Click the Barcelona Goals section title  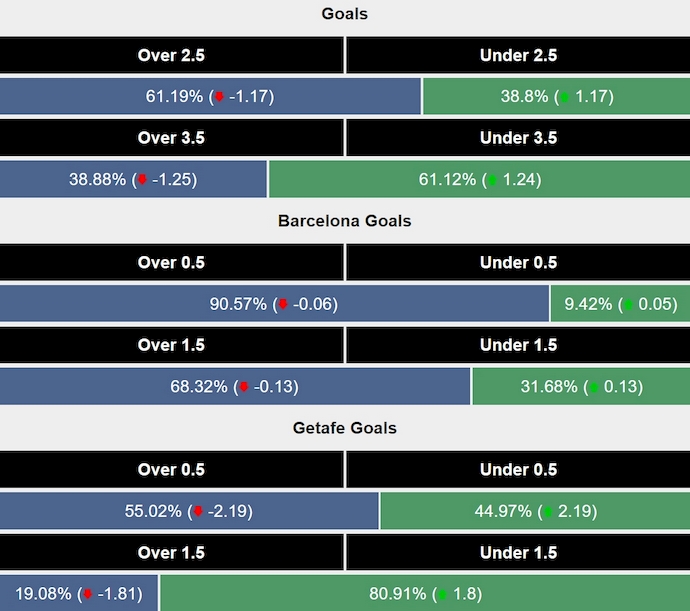click(344, 221)
